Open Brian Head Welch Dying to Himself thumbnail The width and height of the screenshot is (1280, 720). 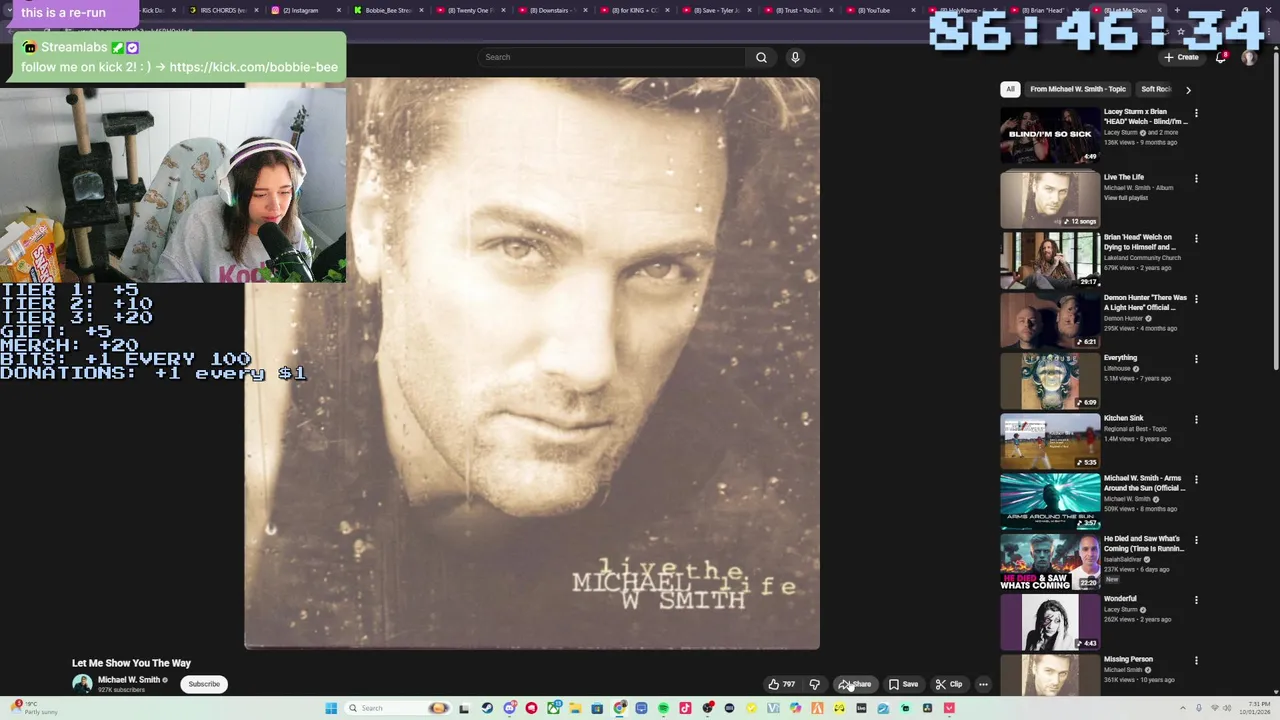click(x=1050, y=260)
